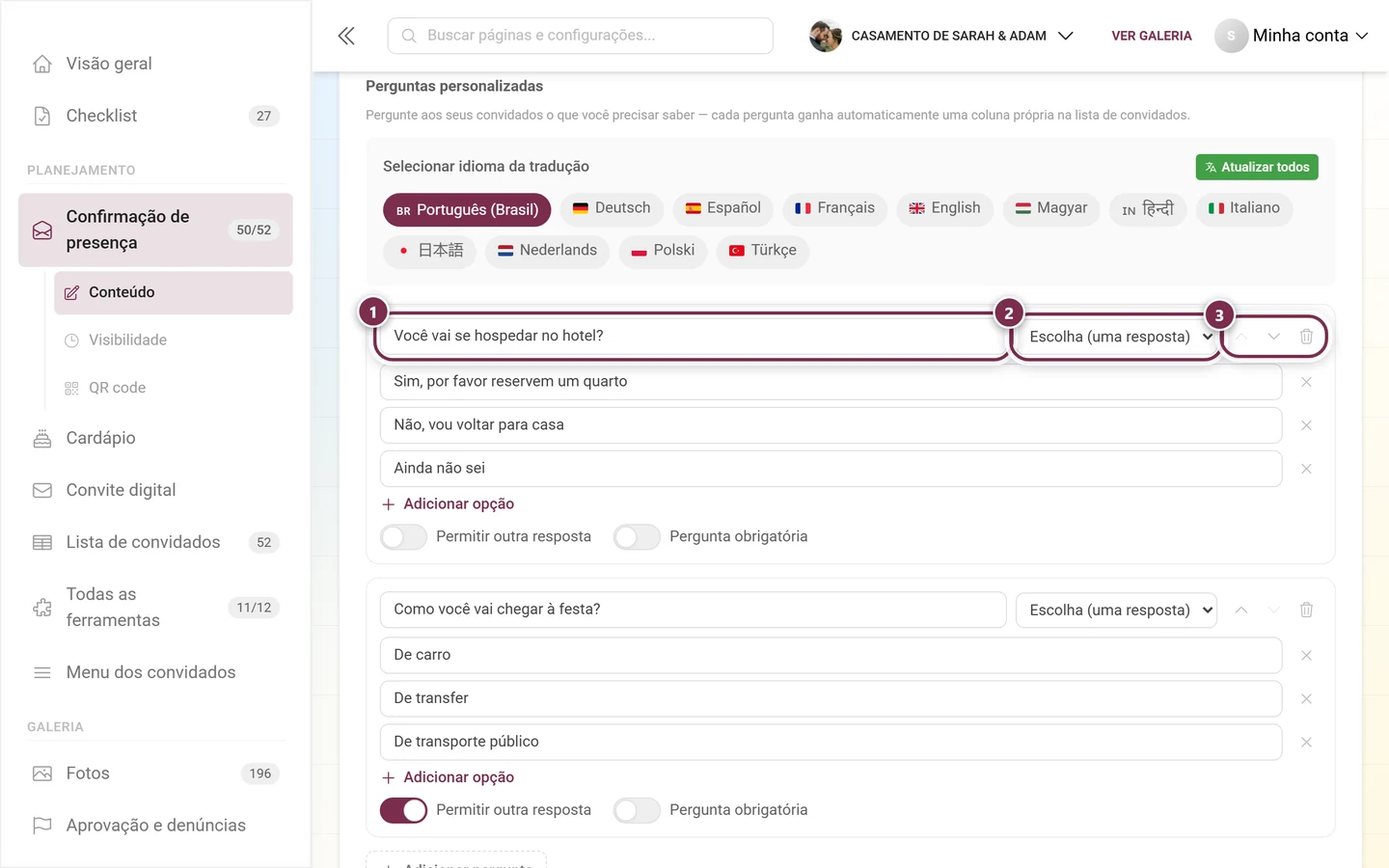The width and height of the screenshot is (1389, 868).
Task: Select Türkçe translation language
Action: coord(762,251)
